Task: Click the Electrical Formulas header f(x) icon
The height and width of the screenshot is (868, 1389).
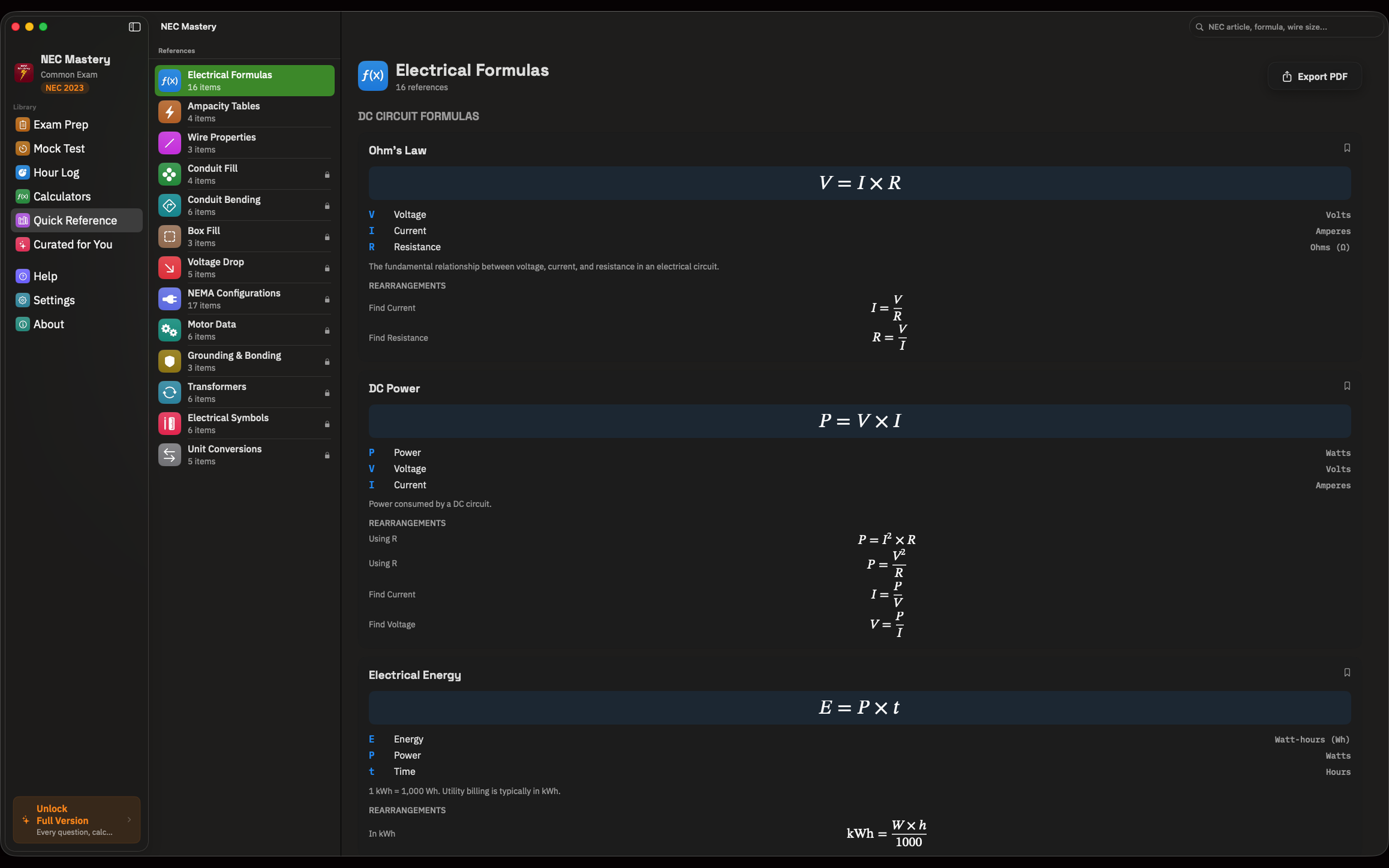Action: coord(372,76)
